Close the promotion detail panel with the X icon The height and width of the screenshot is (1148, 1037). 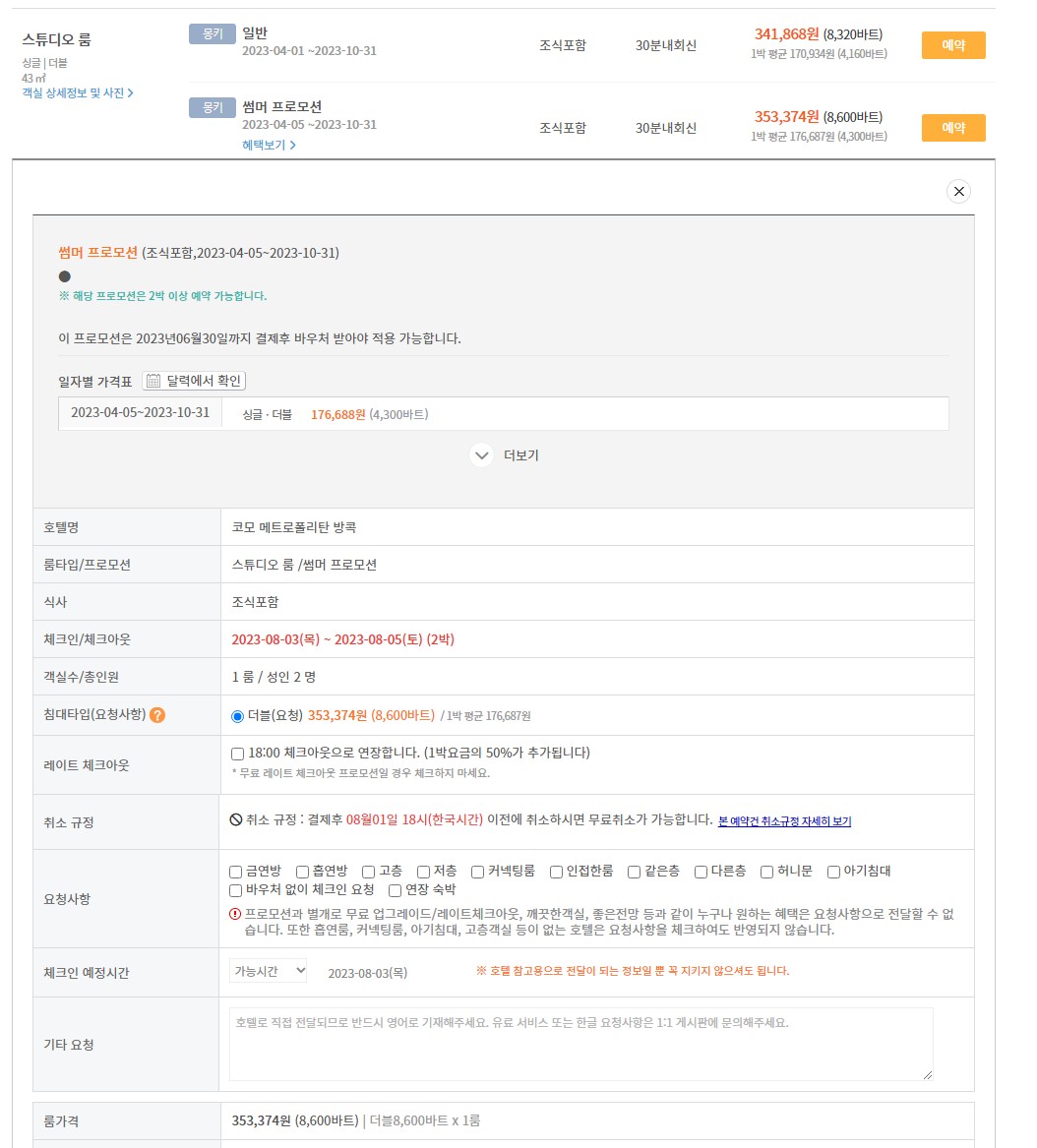(x=958, y=192)
